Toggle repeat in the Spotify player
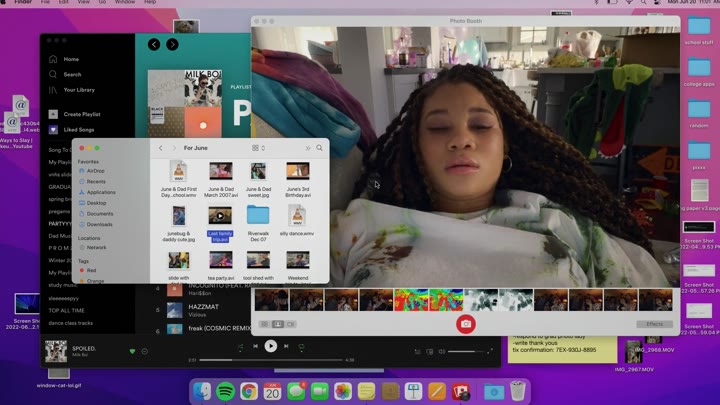 [x=301, y=346]
